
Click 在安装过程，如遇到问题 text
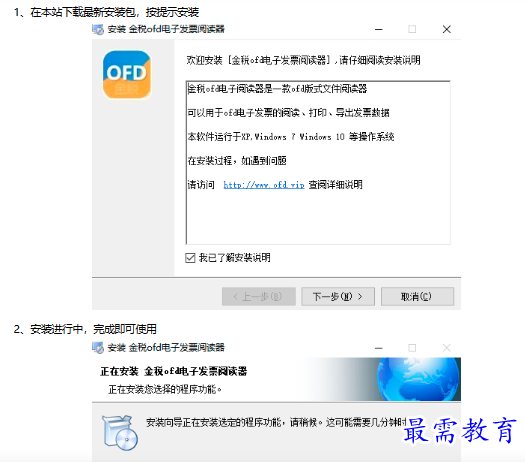[237, 161]
